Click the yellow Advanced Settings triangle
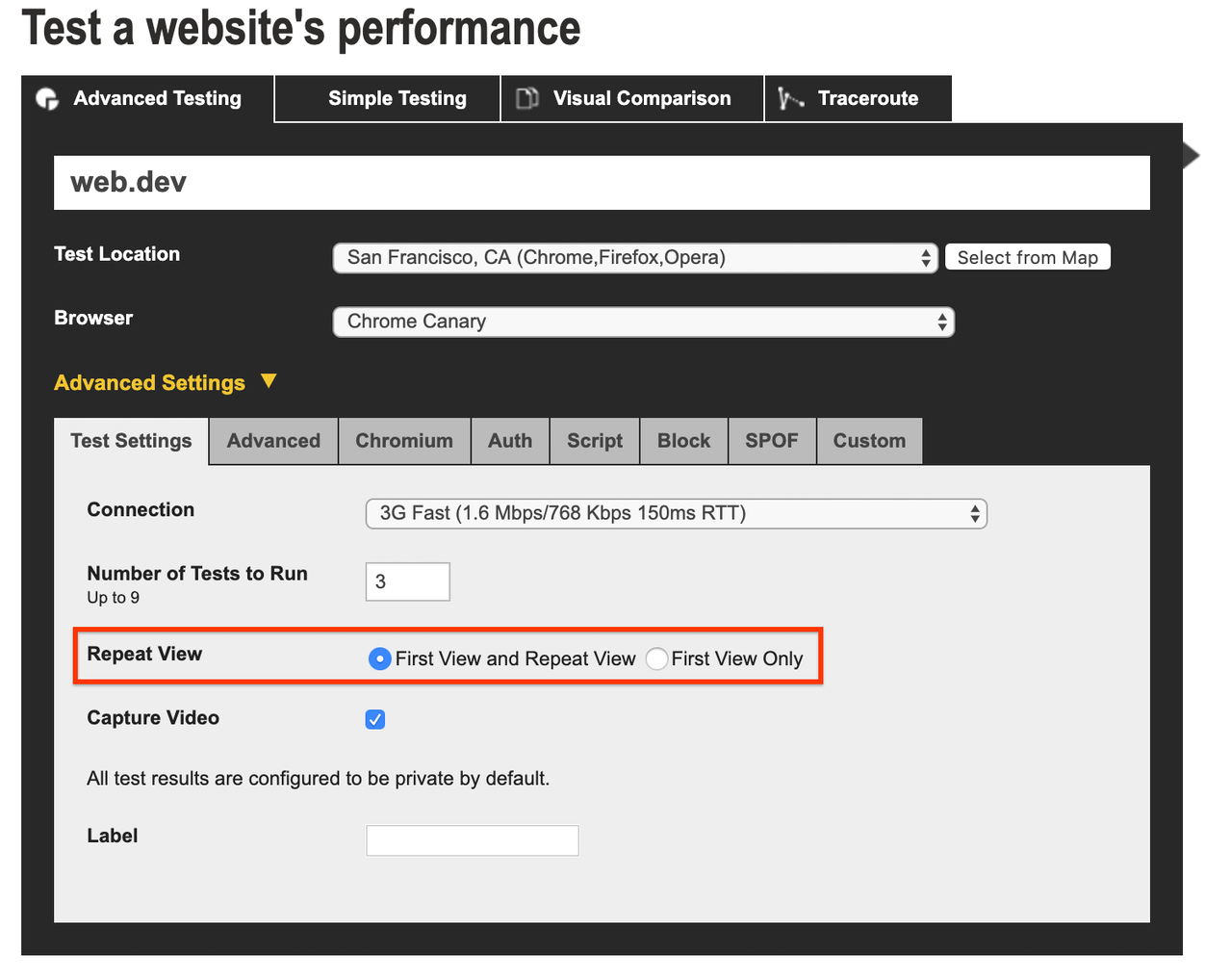Image resolution: width=1205 pixels, height=980 pixels. 269,381
